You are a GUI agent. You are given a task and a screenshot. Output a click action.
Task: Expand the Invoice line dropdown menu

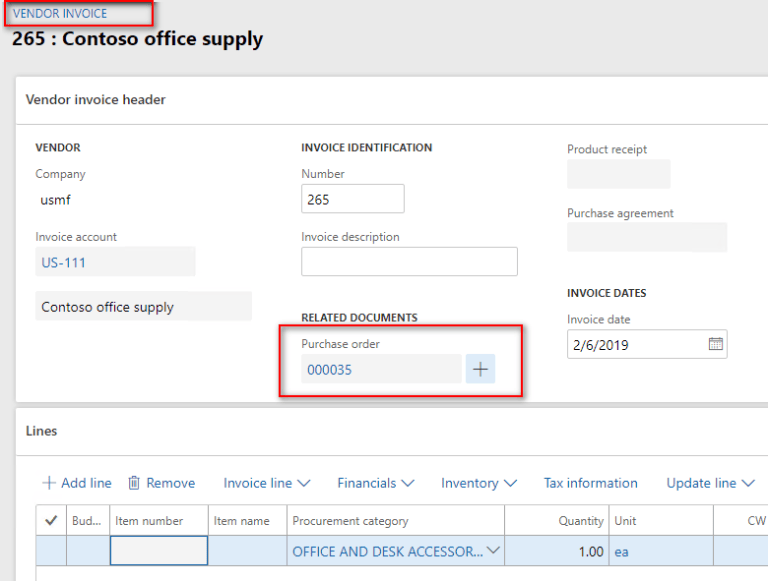click(267, 483)
